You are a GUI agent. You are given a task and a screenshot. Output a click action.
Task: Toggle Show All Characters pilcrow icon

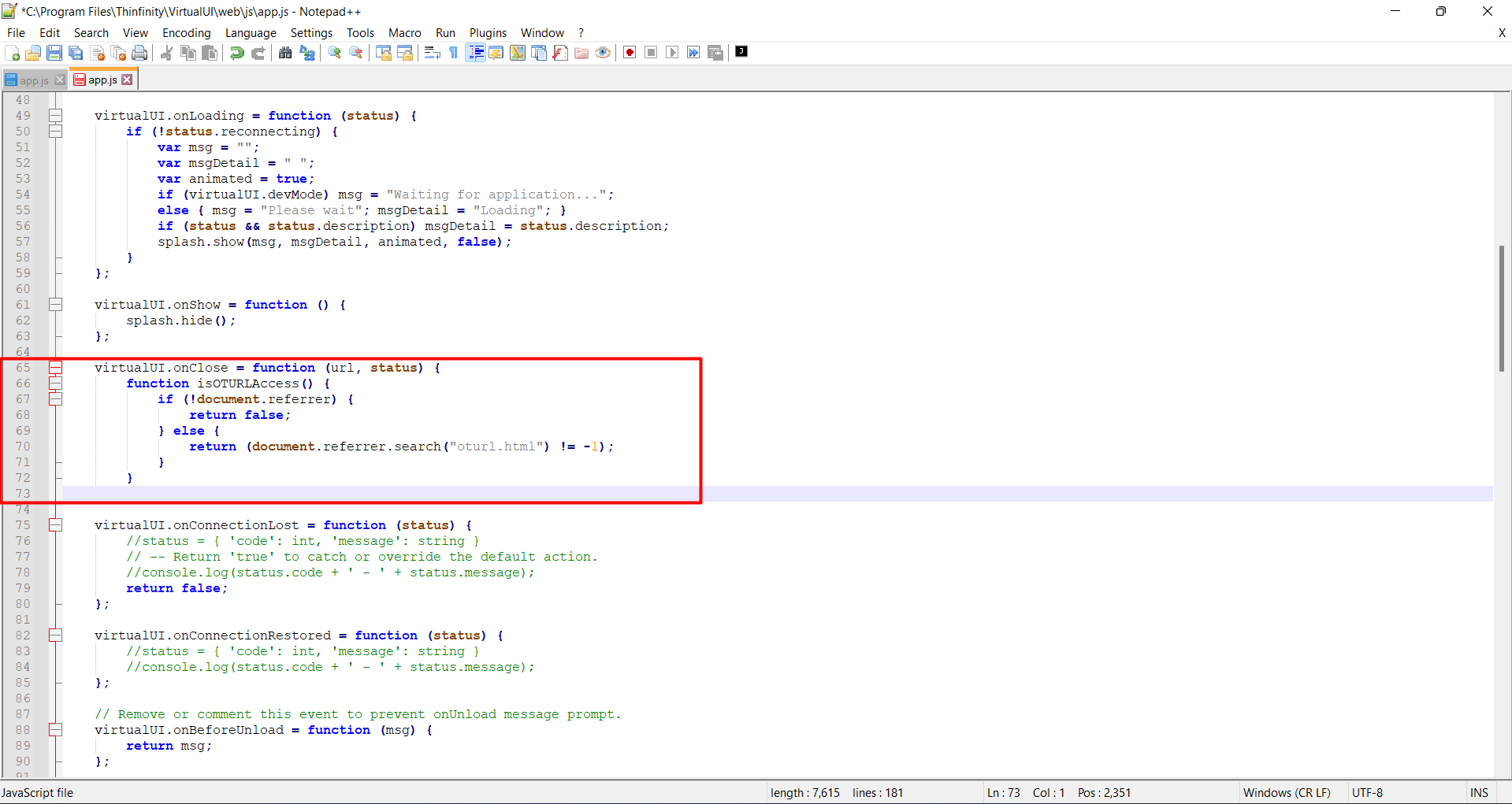tap(454, 53)
